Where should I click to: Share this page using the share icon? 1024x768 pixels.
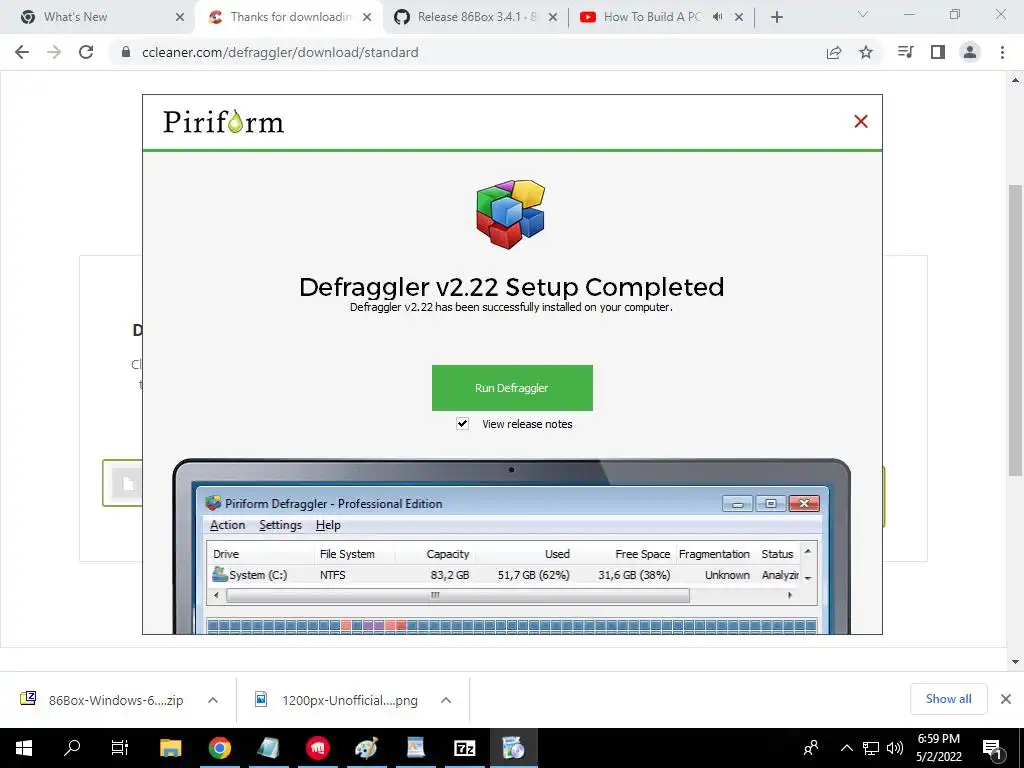tap(834, 52)
